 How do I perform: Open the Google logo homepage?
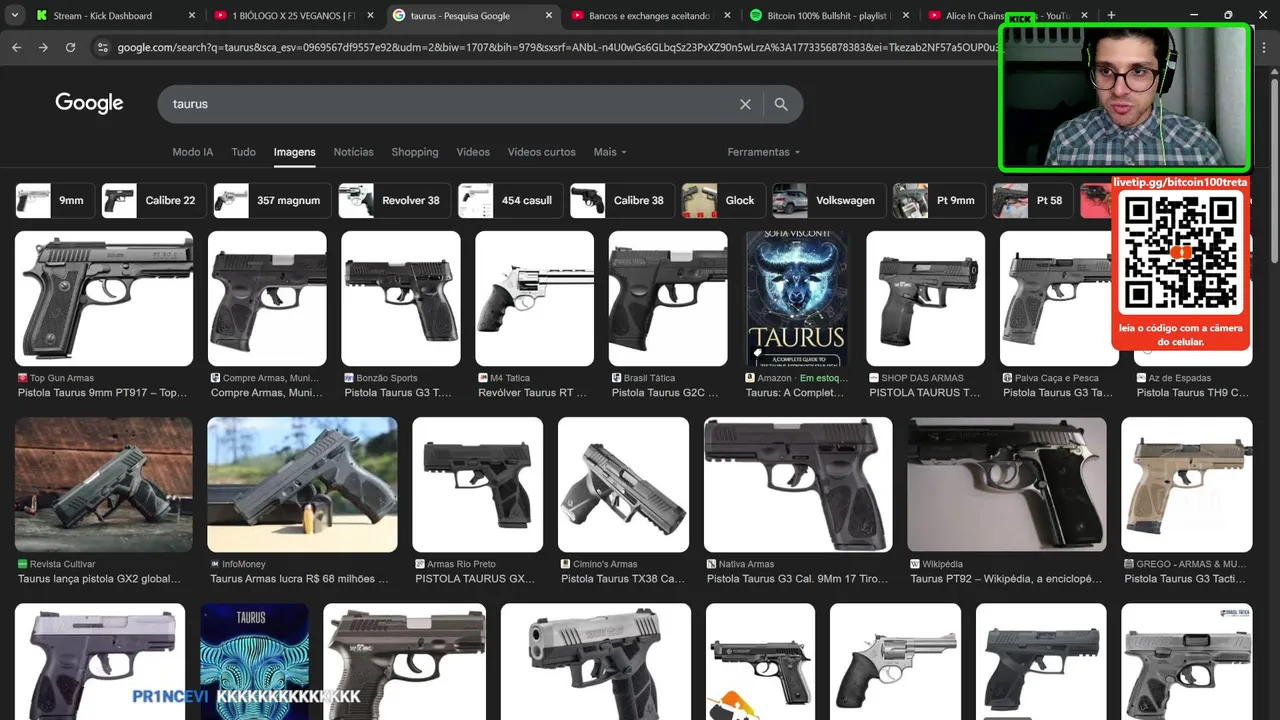[x=89, y=103]
